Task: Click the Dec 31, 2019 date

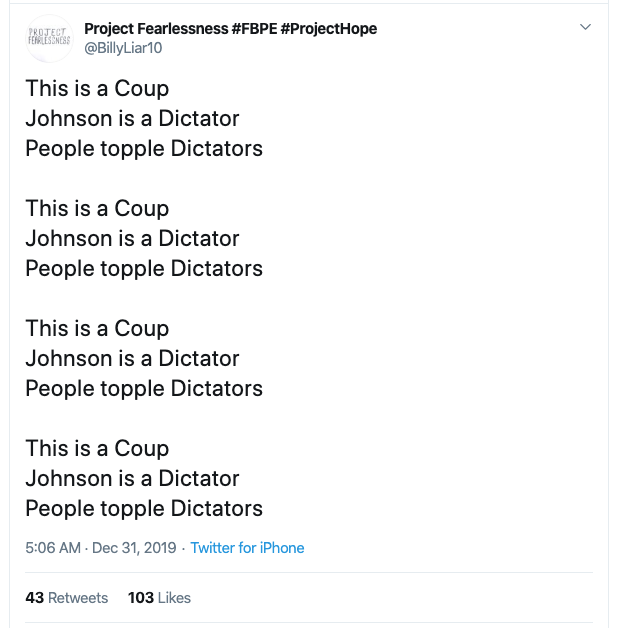Action: coord(134,548)
